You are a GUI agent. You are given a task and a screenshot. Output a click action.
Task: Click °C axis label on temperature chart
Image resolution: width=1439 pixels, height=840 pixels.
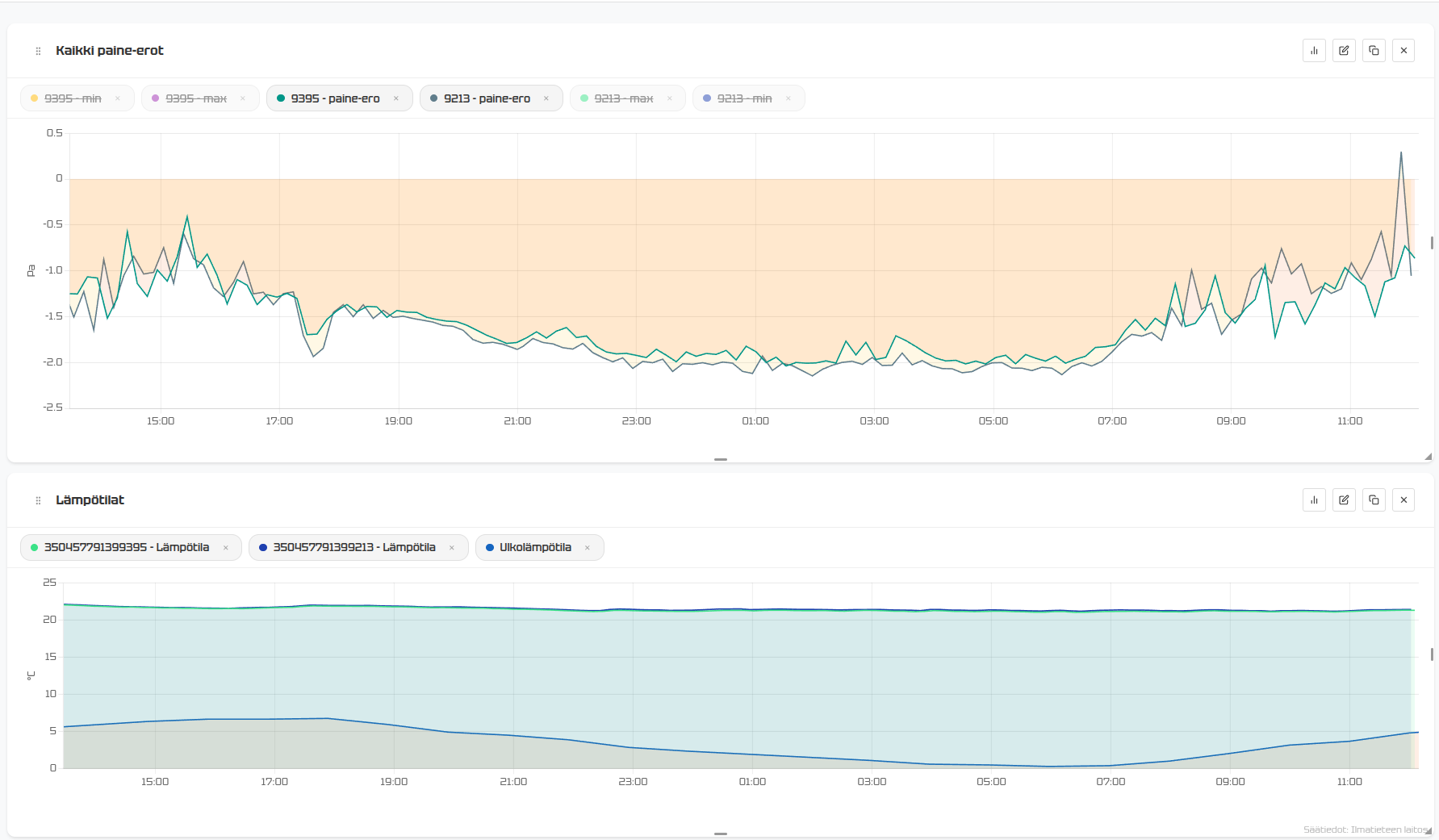tap(31, 675)
